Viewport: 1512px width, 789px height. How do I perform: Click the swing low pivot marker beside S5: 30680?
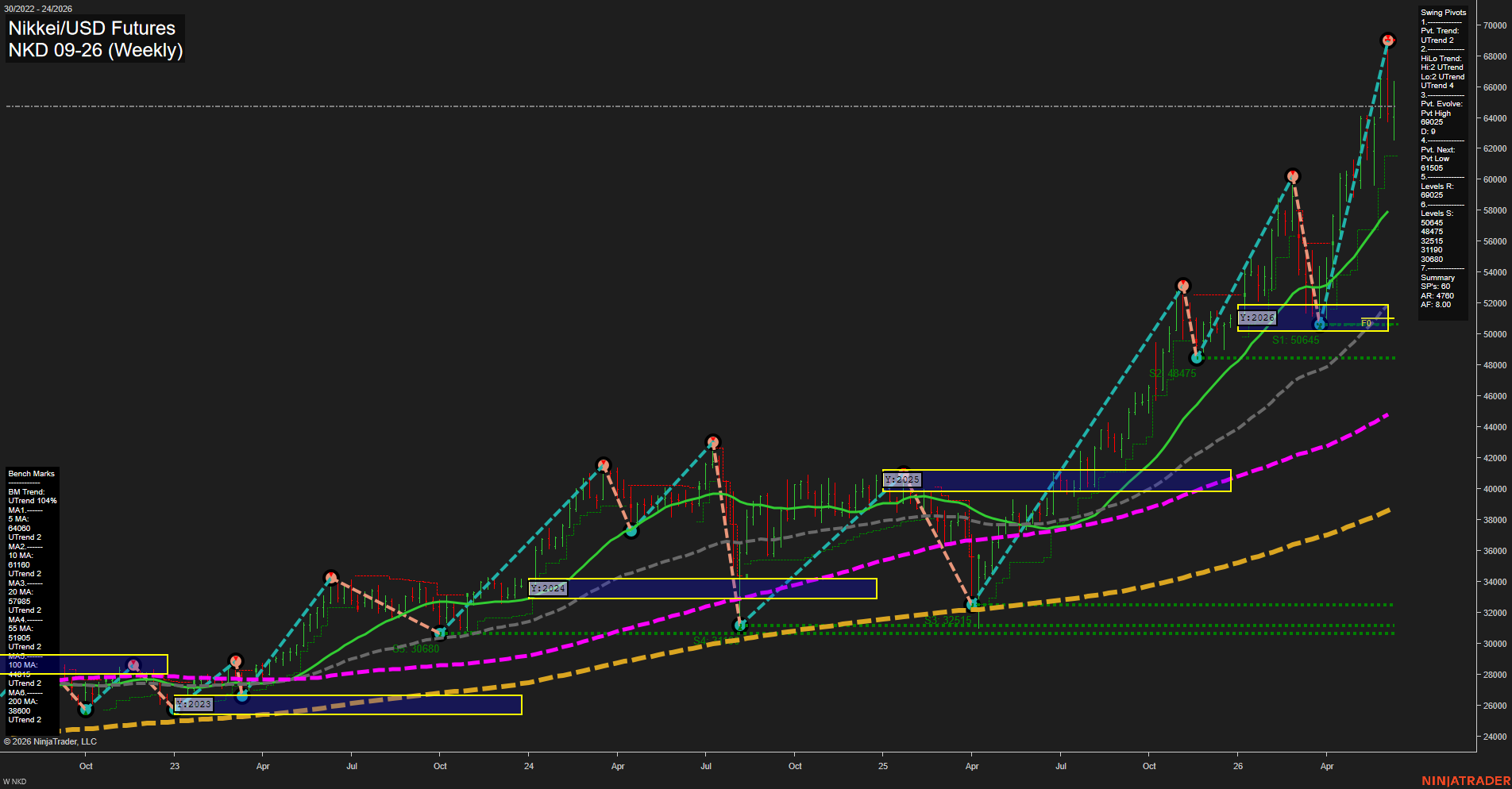[x=440, y=633]
